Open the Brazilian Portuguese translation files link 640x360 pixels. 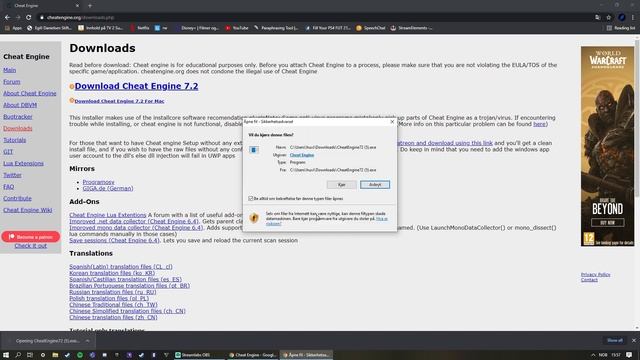point(129,286)
